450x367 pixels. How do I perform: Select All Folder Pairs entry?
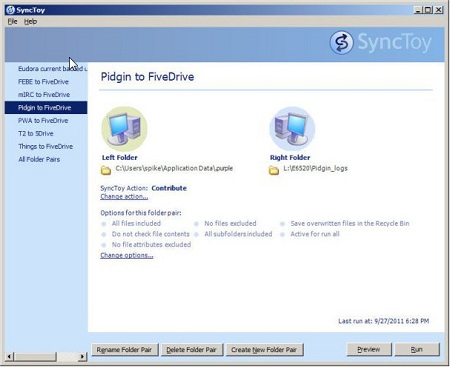point(46,160)
